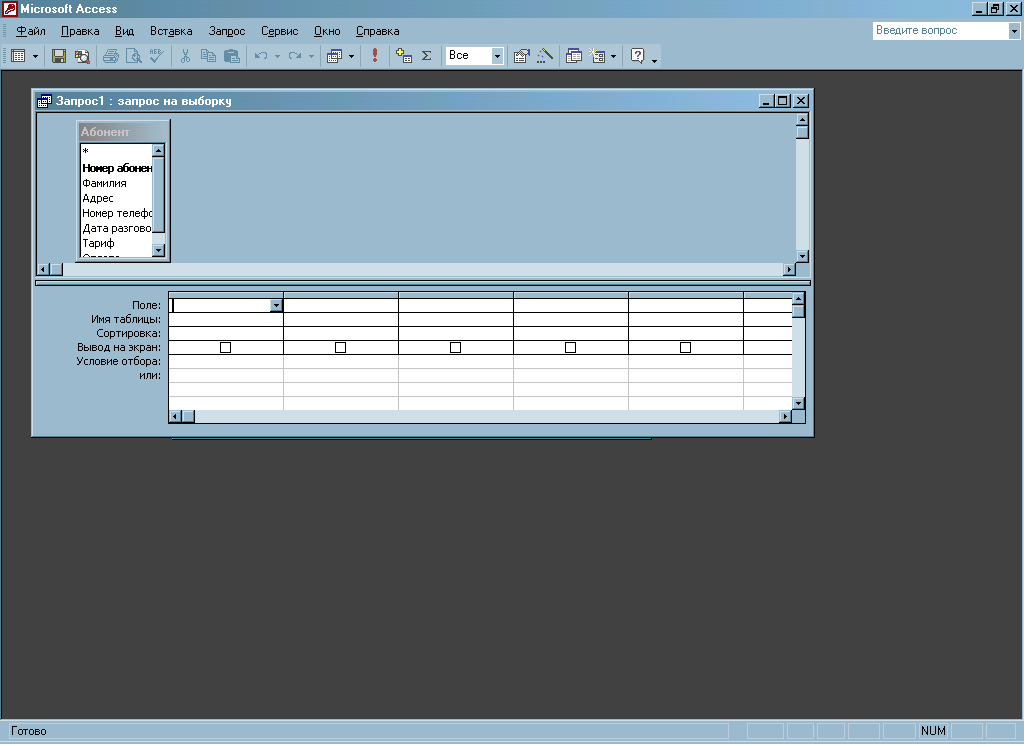Image resolution: width=1024 pixels, height=744 pixels.
Task: Open the Вид menu
Action: 124,31
